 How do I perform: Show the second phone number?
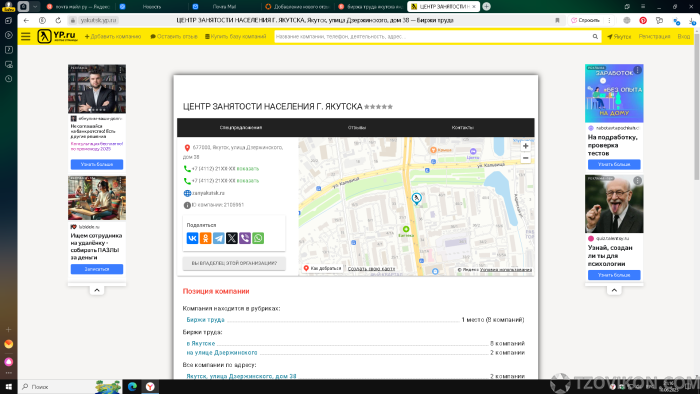[x=248, y=181]
